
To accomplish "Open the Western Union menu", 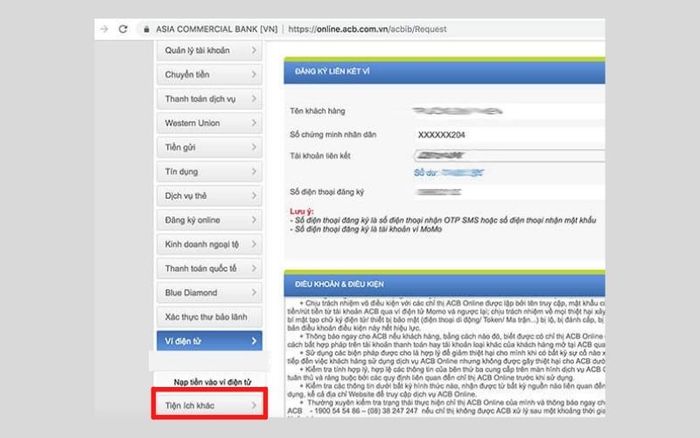I will (x=209, y=123).
